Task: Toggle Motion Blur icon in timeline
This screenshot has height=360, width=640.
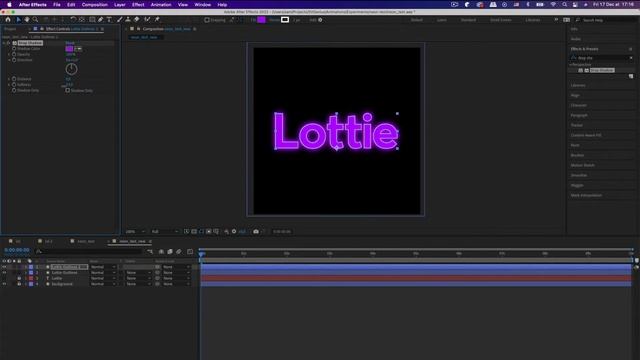Action: 179,251
